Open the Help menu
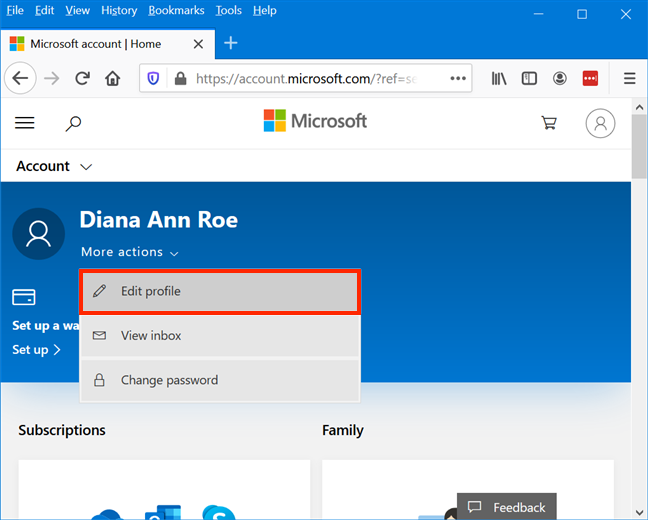 264,10
